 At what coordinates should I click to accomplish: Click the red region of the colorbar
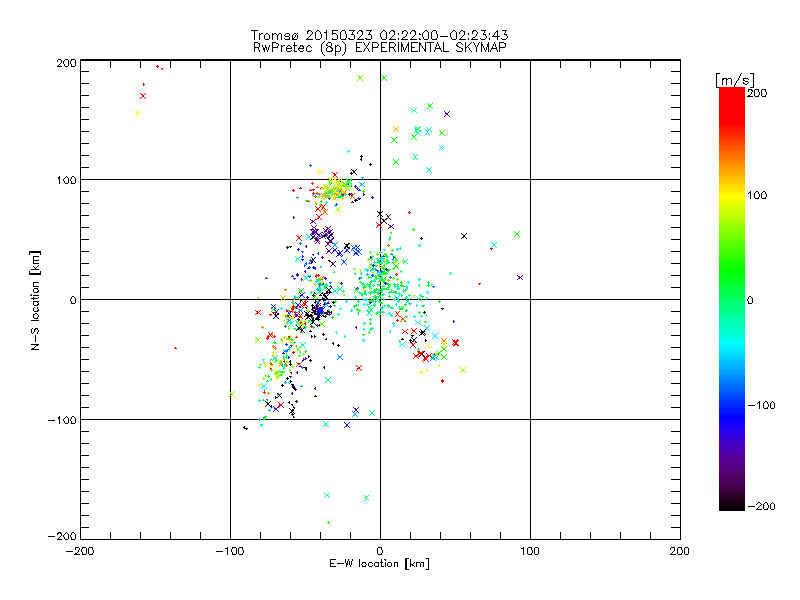point(732,105)
